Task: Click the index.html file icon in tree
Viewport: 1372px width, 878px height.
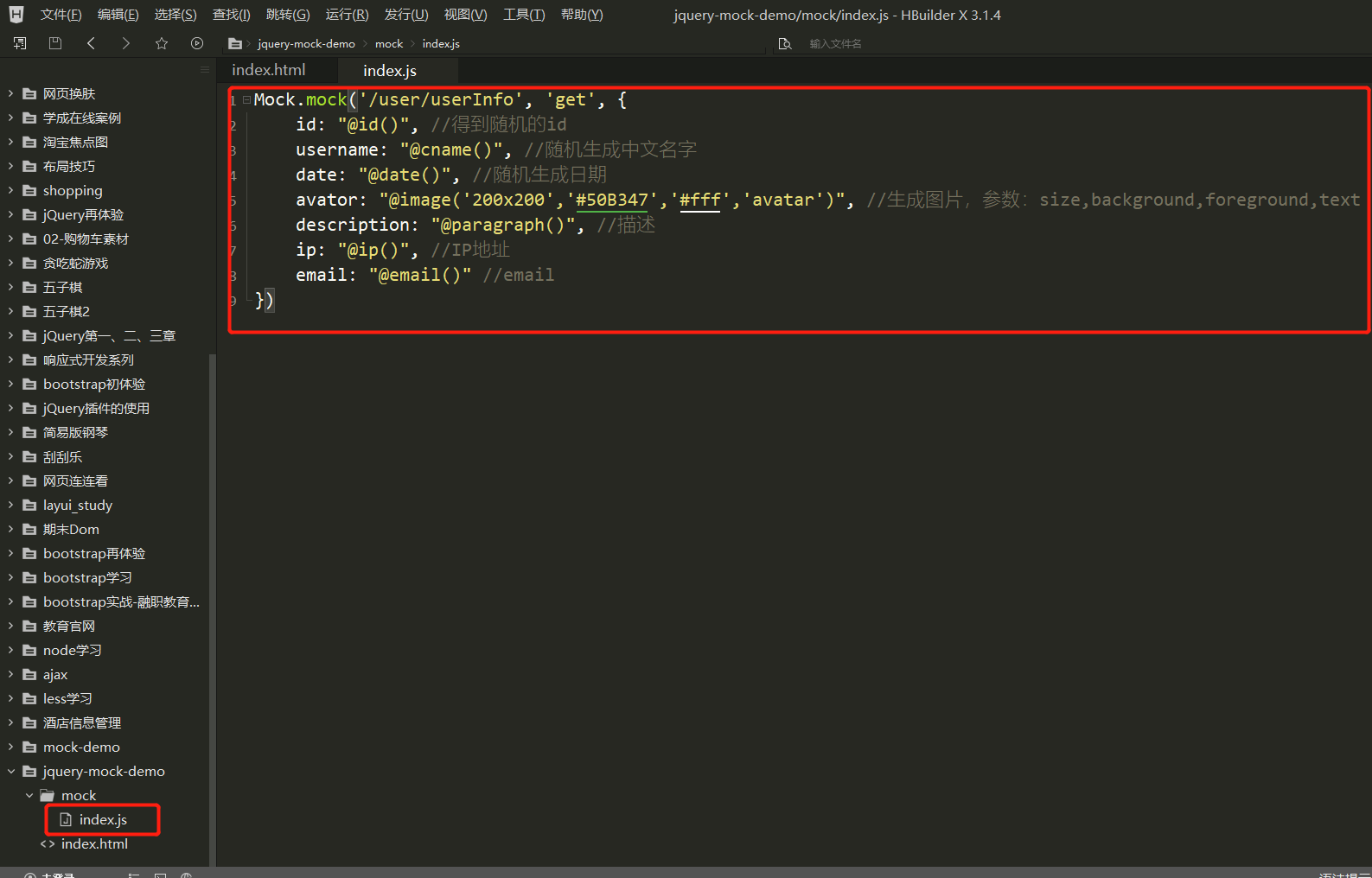Action: (x=48, y=843)
